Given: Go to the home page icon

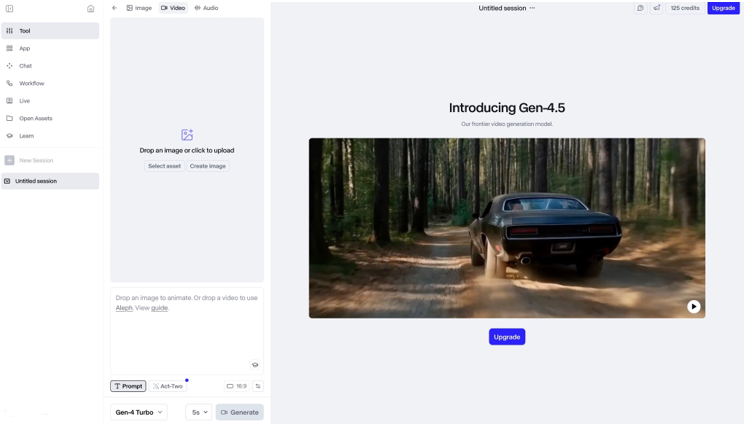Looking at the screenshot, I should point(90,8).
